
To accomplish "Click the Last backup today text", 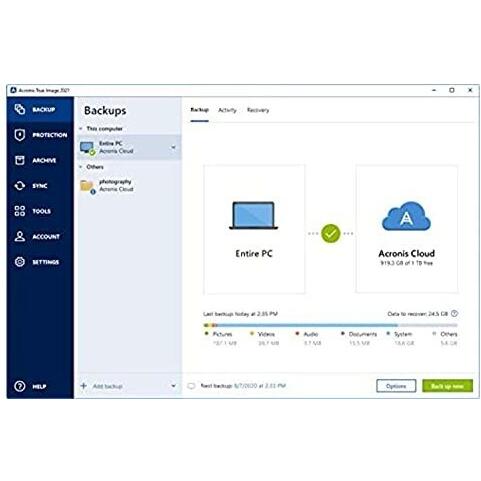I will tap(240, 314).
